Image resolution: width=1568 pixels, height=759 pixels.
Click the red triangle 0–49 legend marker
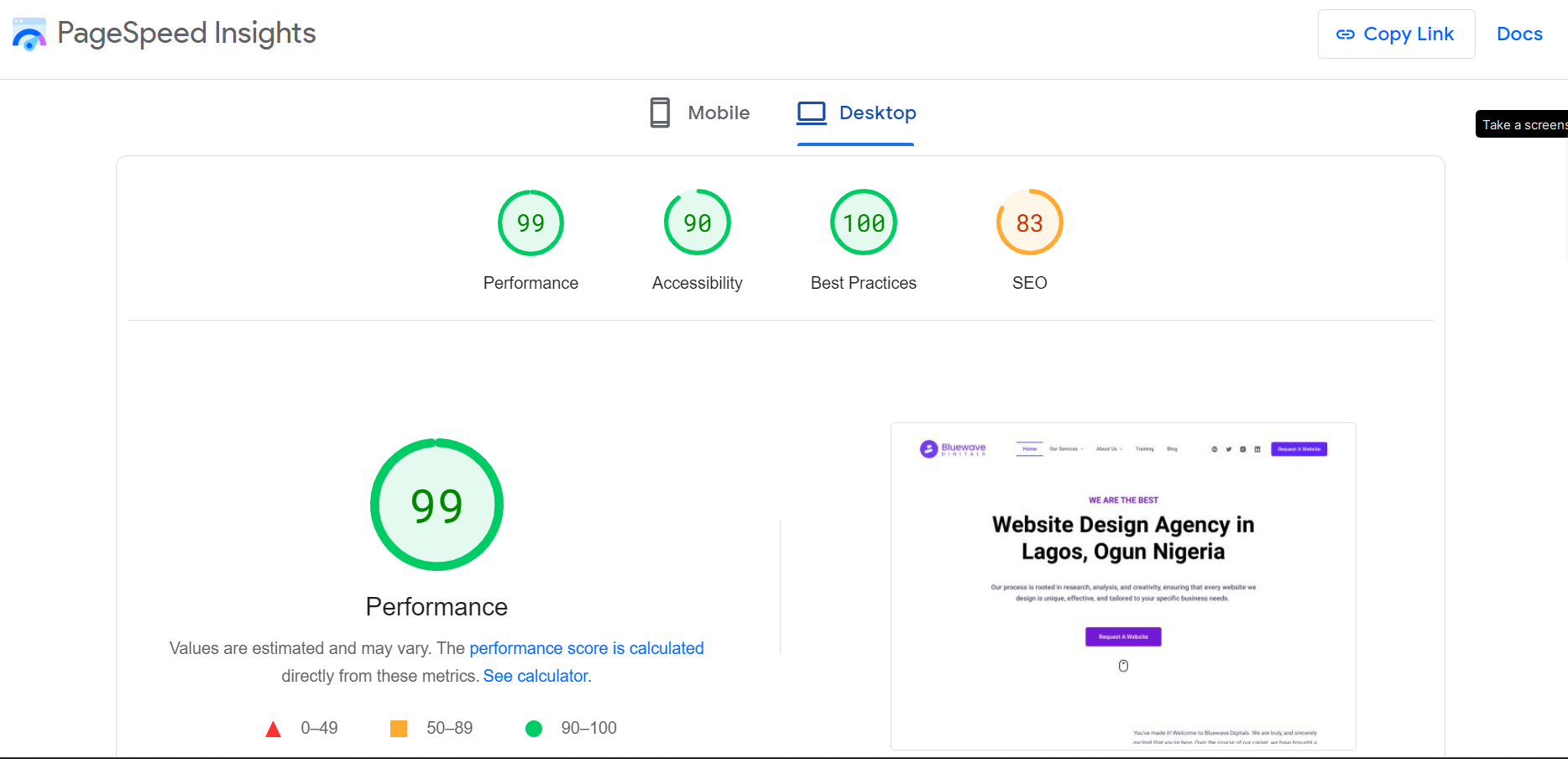(x=274, y=728)
